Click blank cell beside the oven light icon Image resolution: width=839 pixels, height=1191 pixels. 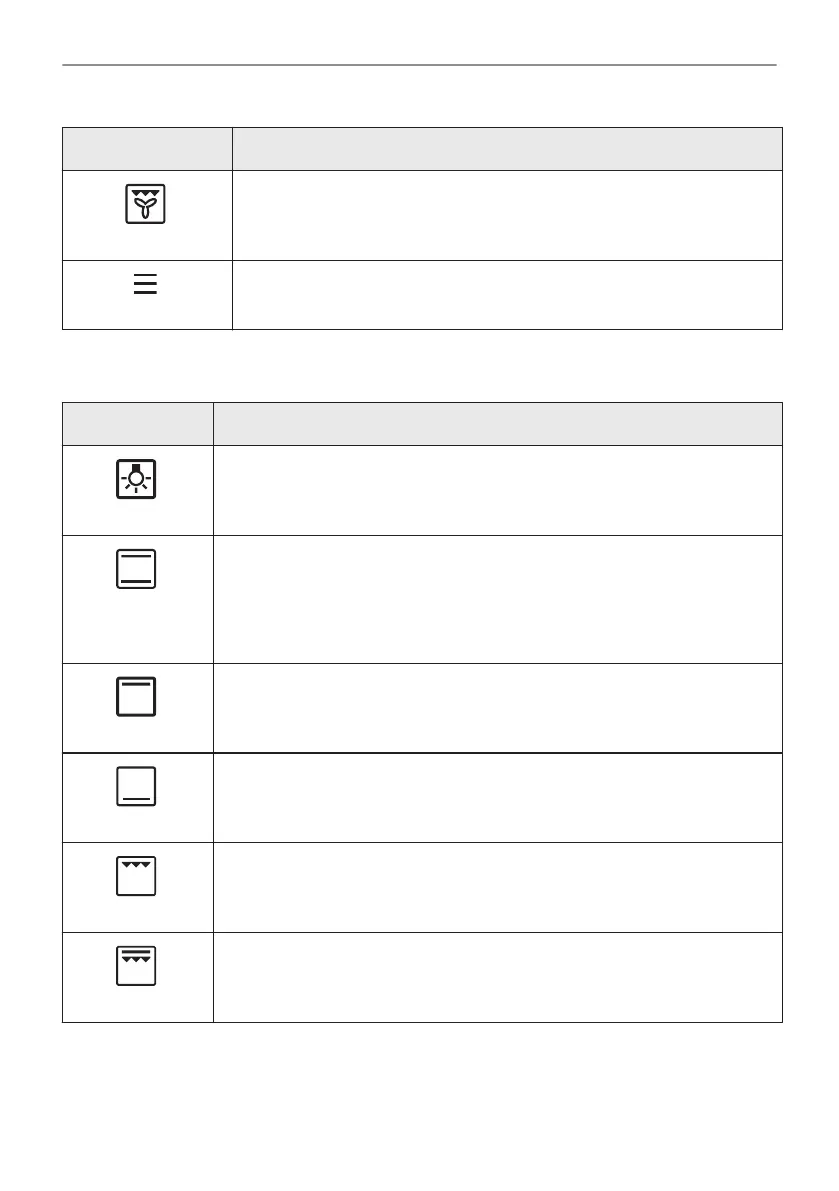click(x=497, y=490)
